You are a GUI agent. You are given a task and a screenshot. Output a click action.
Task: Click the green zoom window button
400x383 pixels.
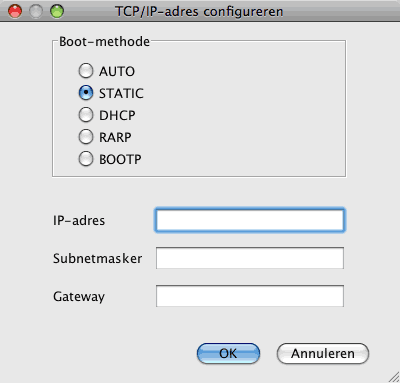coord(57,11)
